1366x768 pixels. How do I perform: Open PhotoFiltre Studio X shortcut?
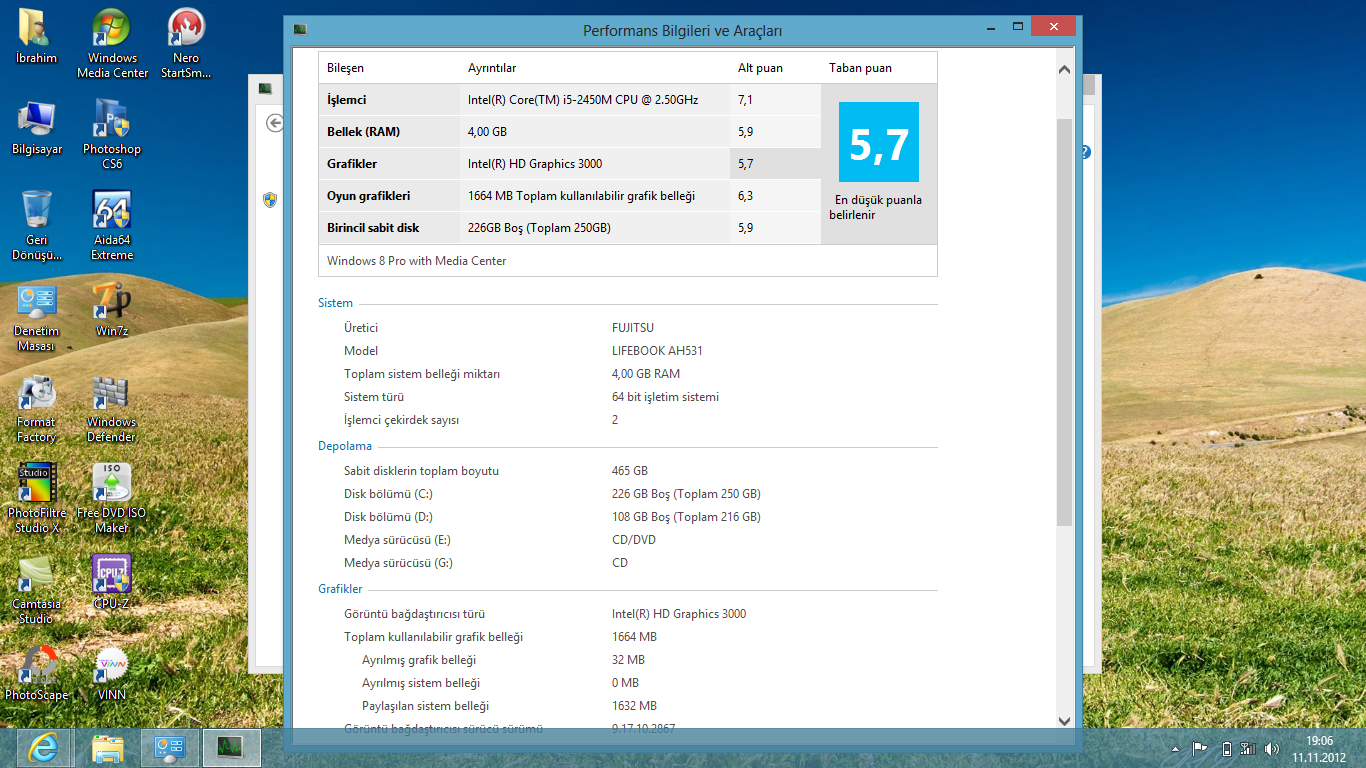click(37, 499)
